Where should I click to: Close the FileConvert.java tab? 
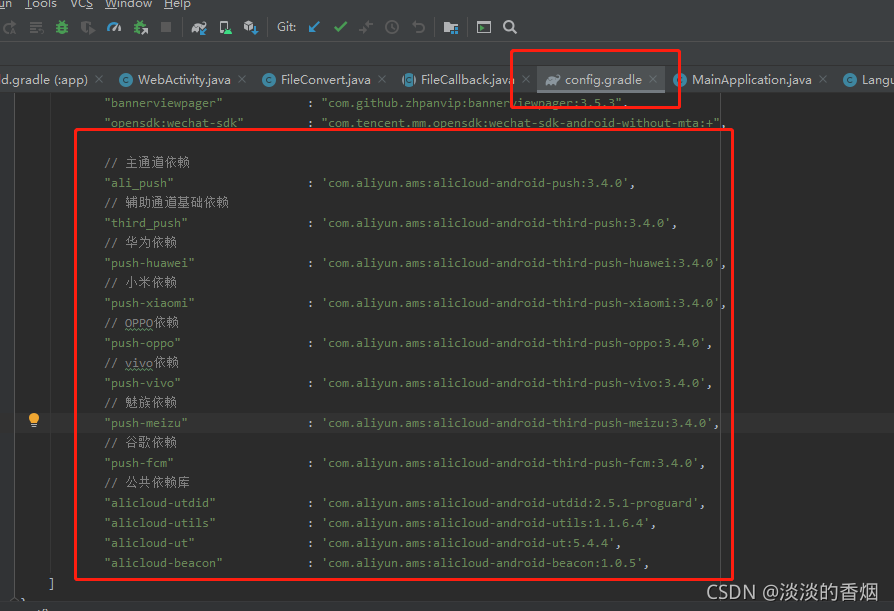(382, 79)
